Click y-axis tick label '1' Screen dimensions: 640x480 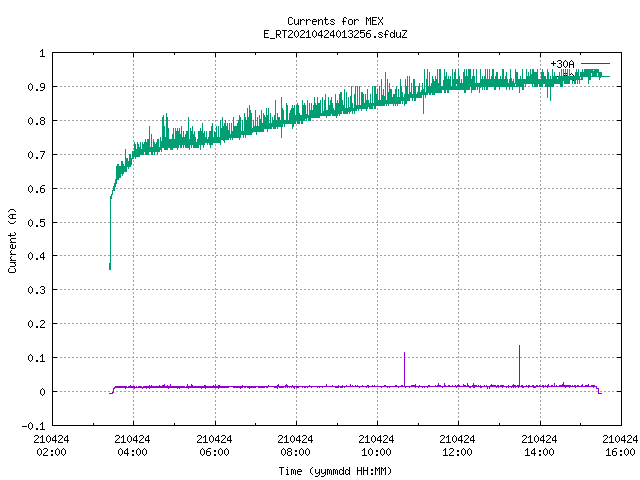[x=42, y=53]
